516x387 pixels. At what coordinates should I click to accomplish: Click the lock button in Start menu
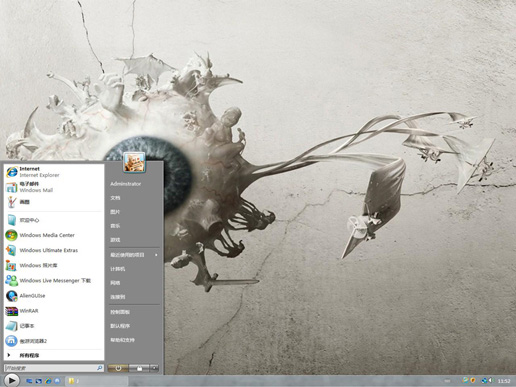[x=139, y=368]
